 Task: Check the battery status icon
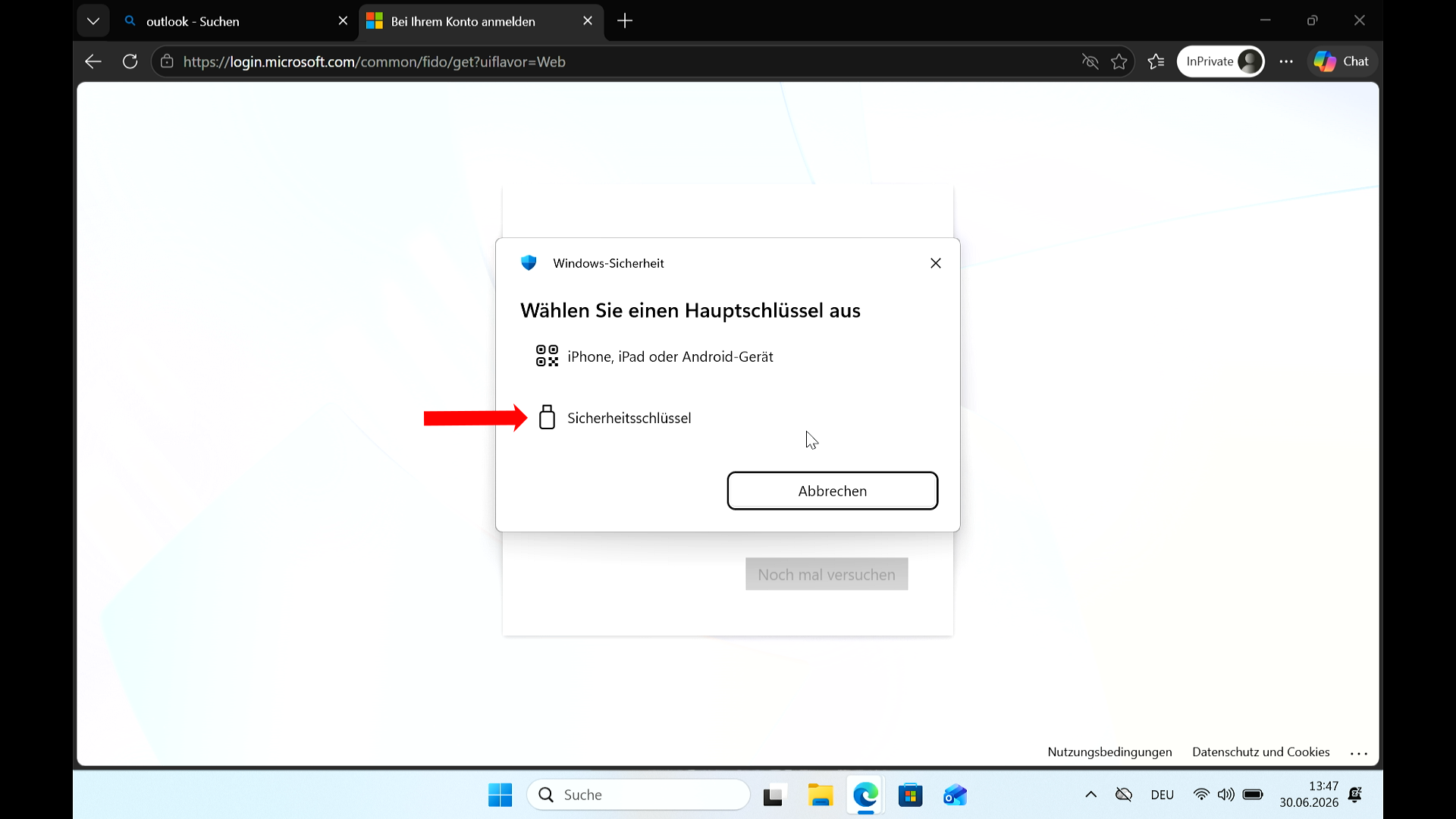pos(1253,795)
